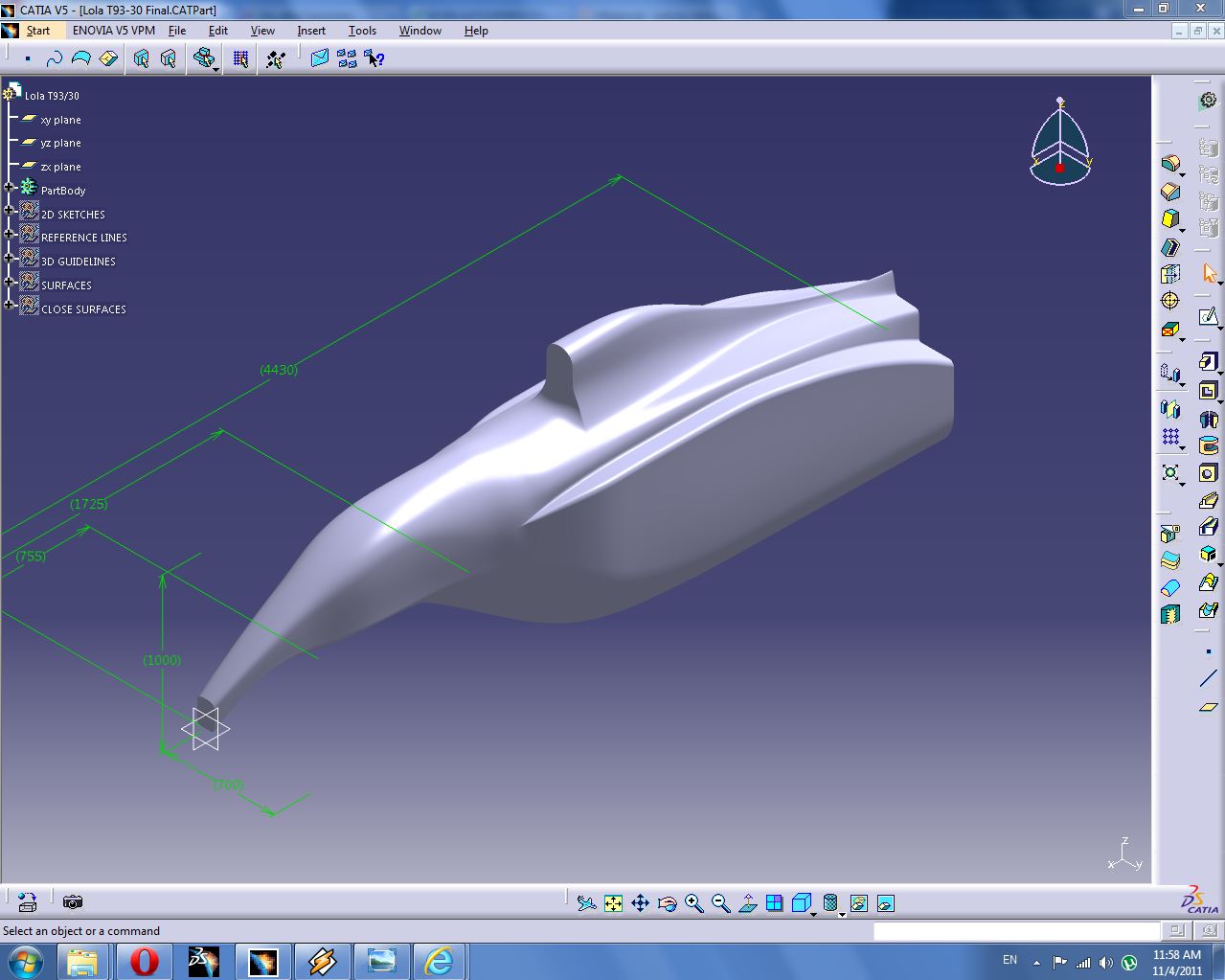Create a Point from right toolbar
Screen dimensions: 1225x980
coord(1208,652)
